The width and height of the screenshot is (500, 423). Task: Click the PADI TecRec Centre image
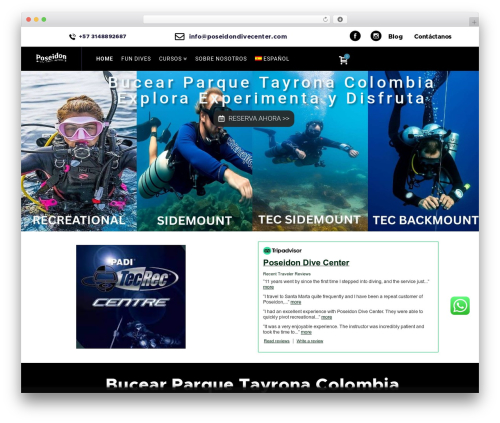131,297
